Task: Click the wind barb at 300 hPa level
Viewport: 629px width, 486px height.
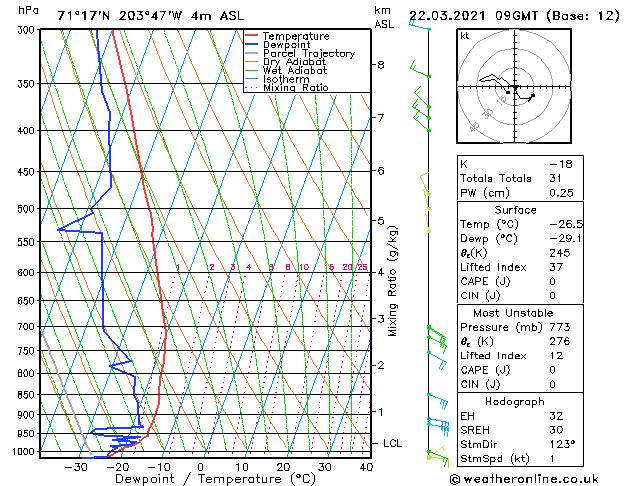Action: (419, 26)
